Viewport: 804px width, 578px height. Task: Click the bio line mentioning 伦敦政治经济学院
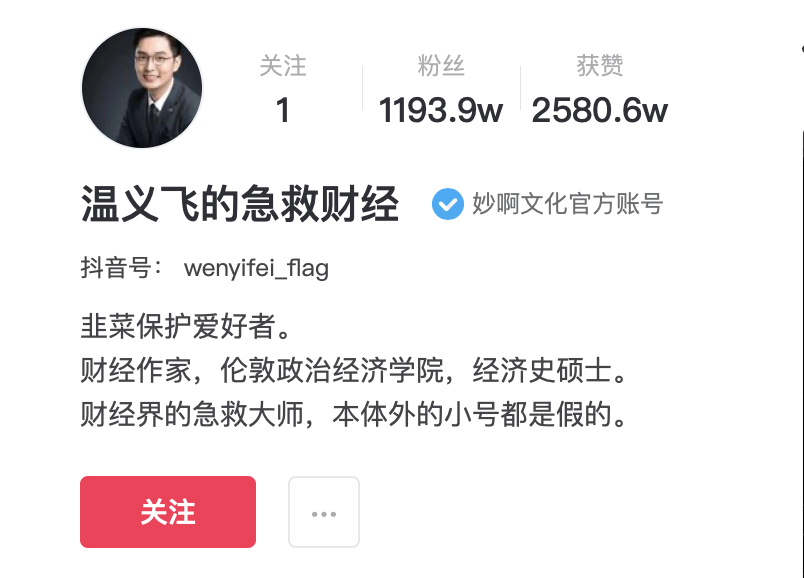point(354,370)
